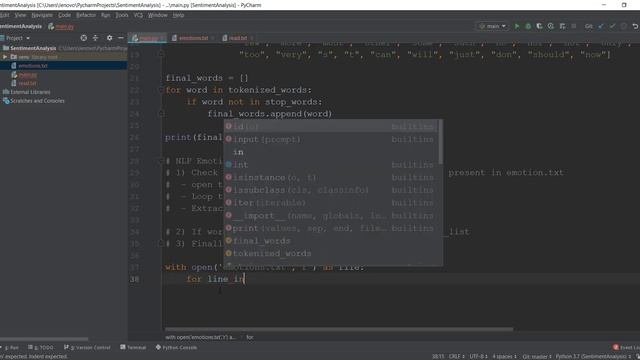This screenshot has height=360, width=640.
Task: Select Scratches and Consoles node
Action: [37, 101]
